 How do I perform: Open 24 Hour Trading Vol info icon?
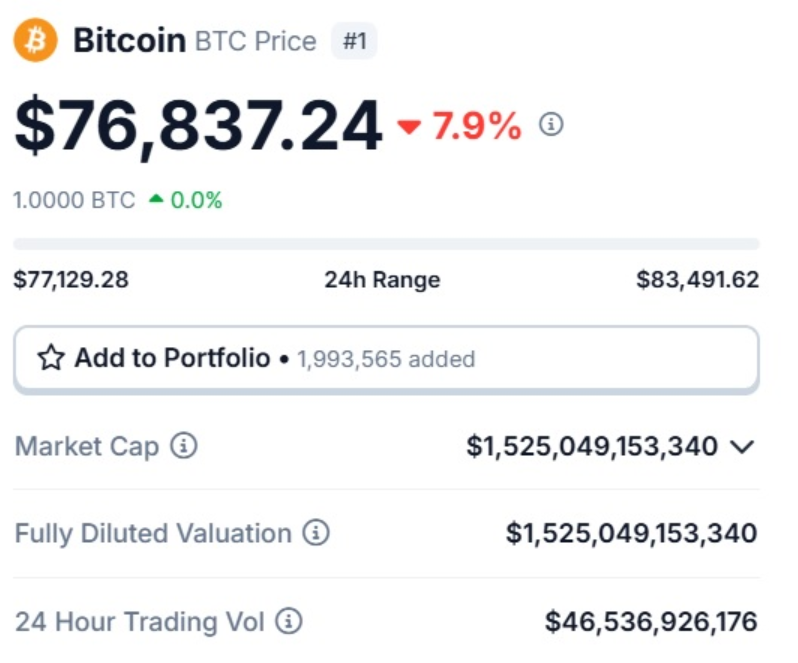[x=289, y=622]
